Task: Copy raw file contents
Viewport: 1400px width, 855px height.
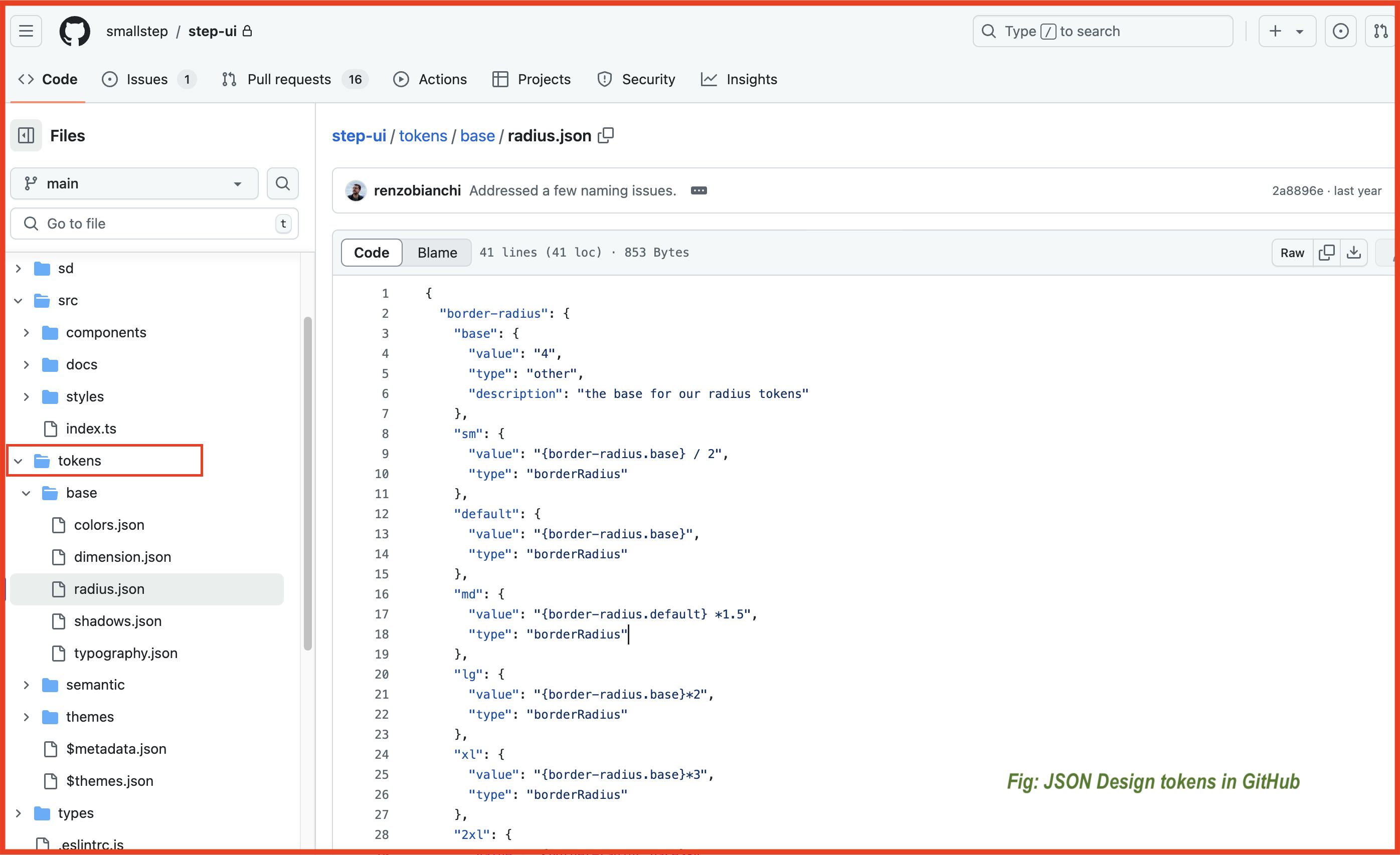Action: (1327, 252)
